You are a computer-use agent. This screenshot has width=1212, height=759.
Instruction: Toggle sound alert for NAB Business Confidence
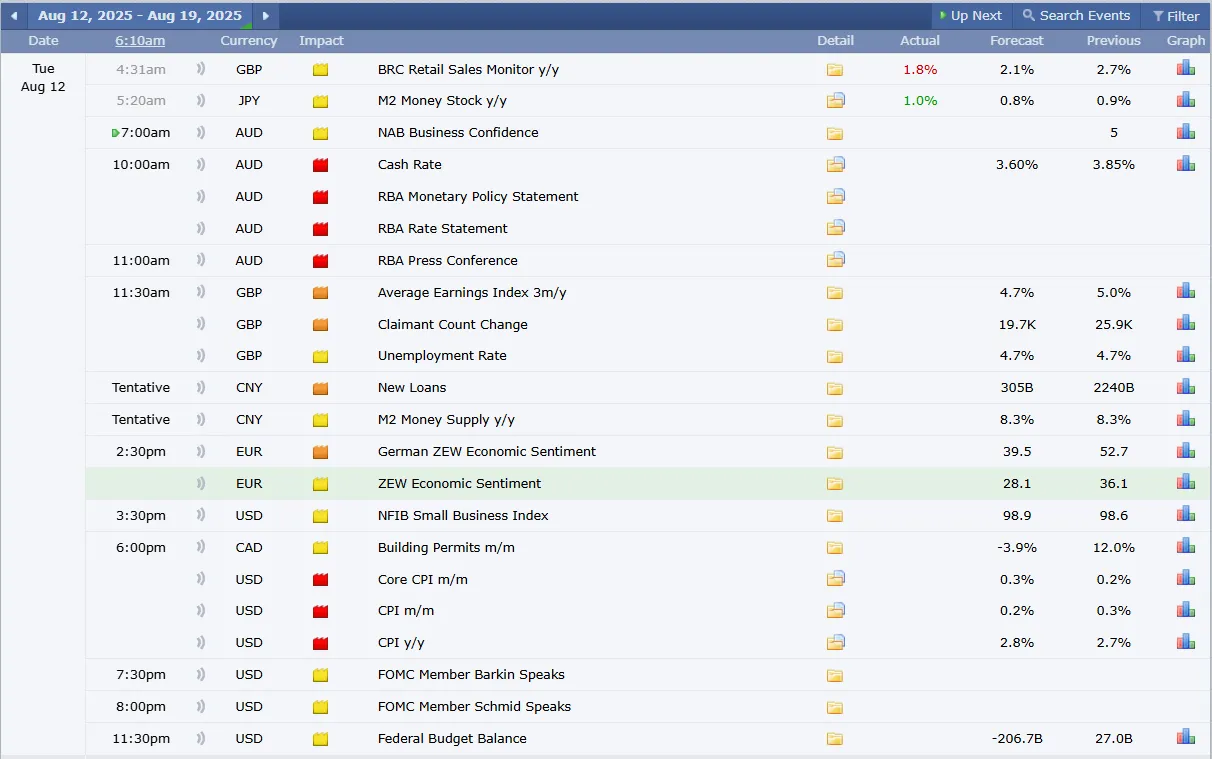[x=201, y=133]
